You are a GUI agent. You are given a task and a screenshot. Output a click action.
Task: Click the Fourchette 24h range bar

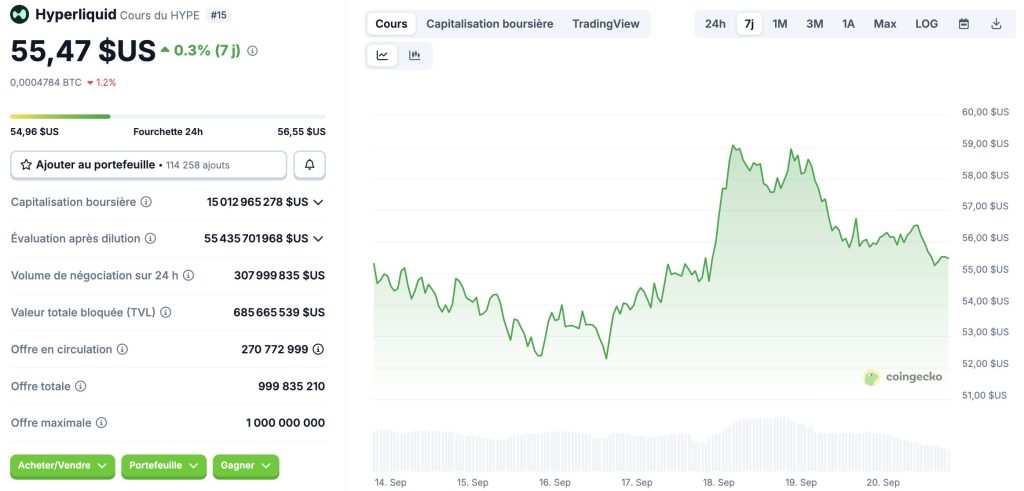(x=167, y=117)
